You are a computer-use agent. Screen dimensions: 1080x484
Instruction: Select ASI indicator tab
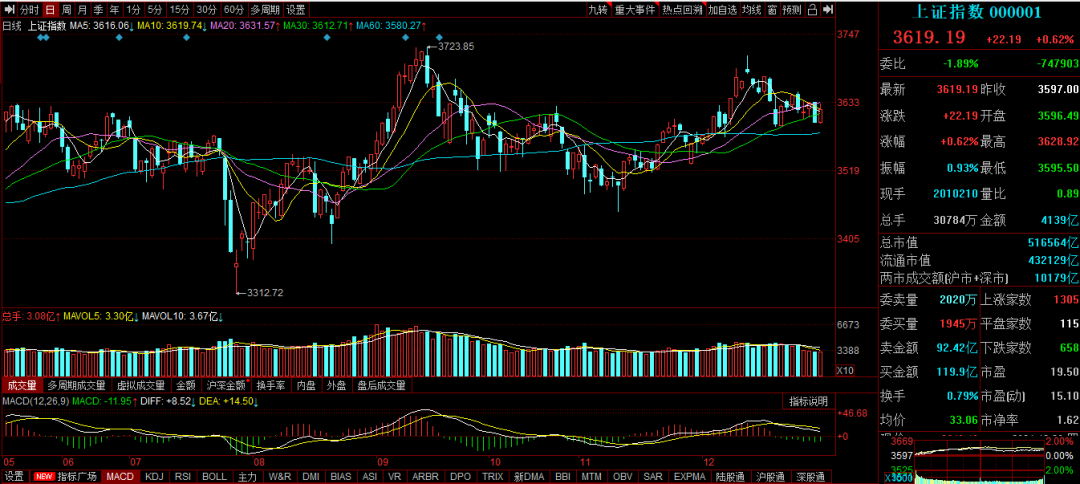click(370, 476)
